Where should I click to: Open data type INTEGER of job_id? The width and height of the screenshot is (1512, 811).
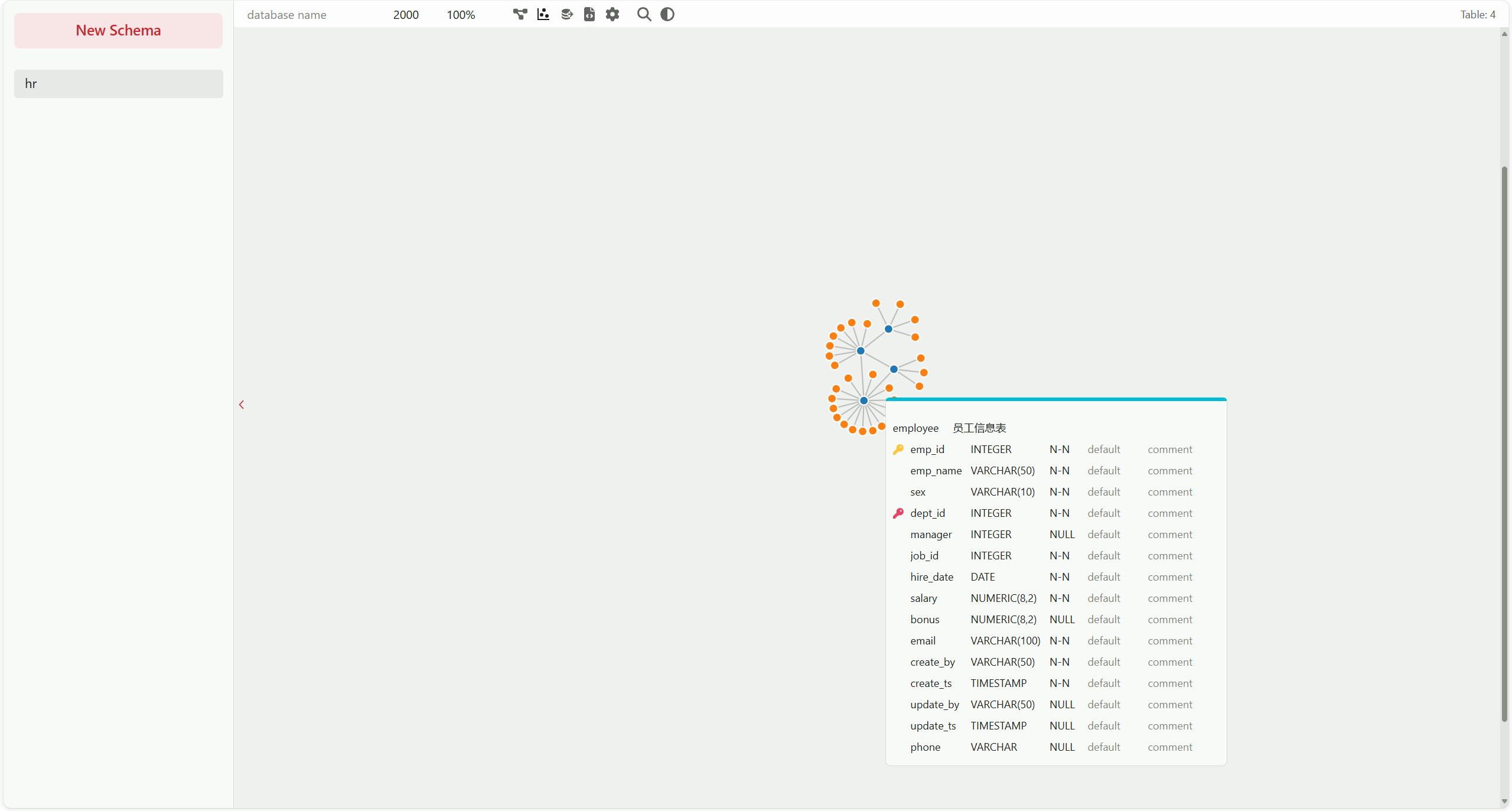[990, 556]
